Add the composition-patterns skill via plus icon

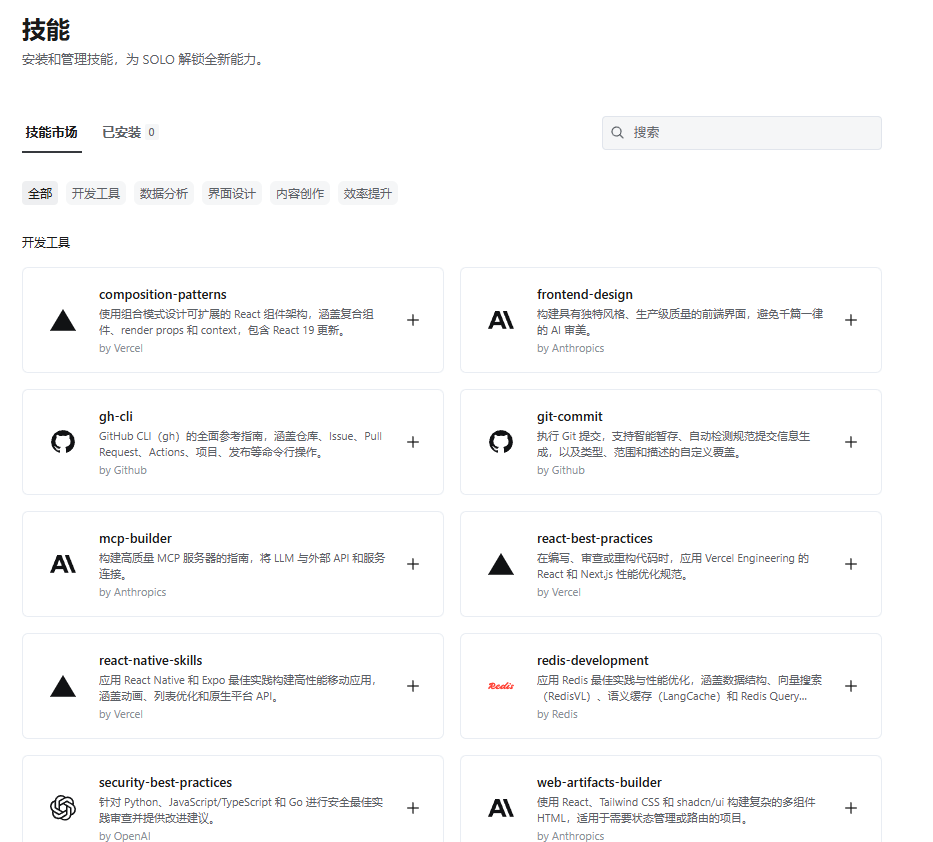pyautogui.click(x=413, y=320)
